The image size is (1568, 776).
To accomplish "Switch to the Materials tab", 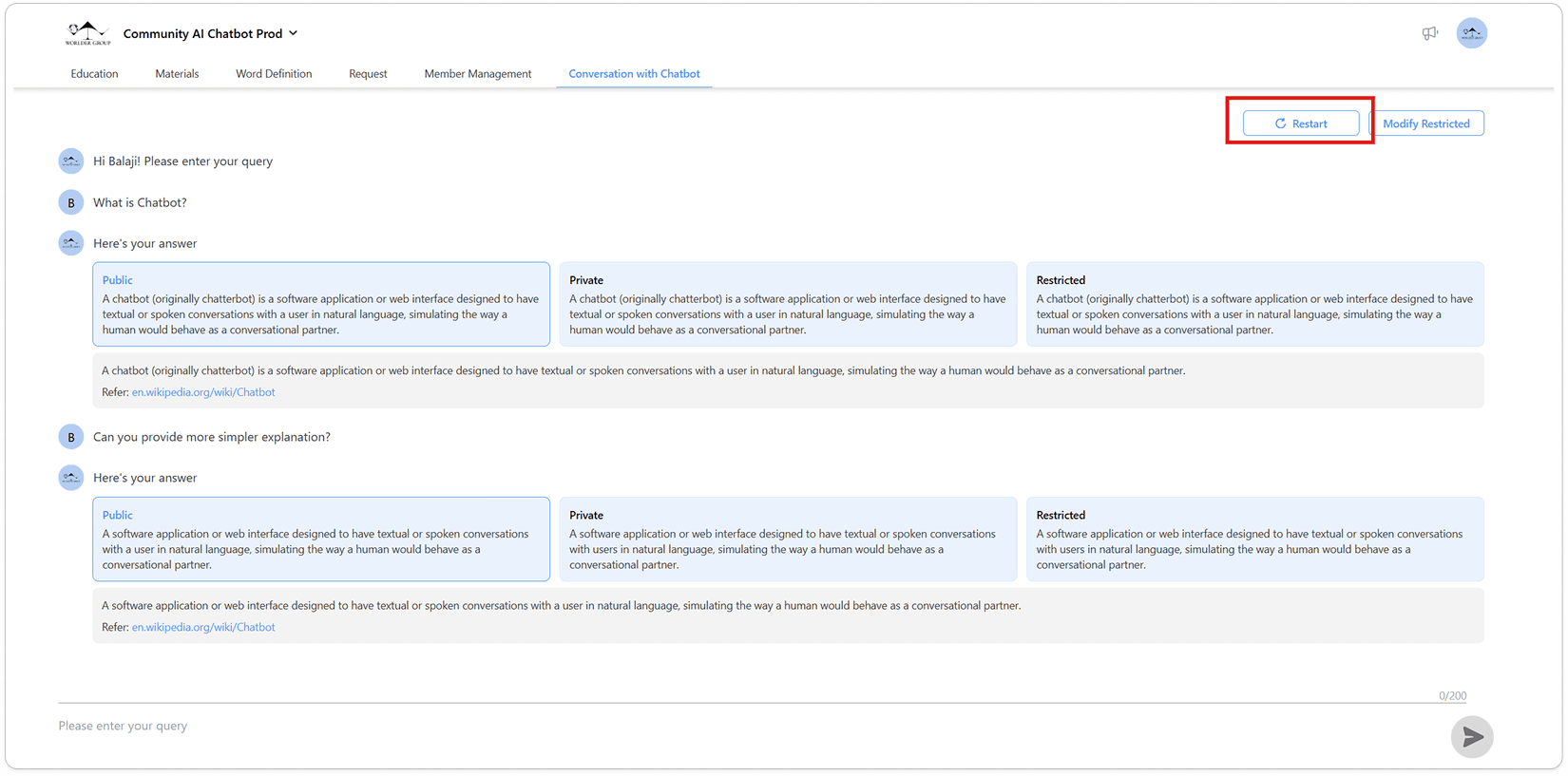I will 177,74.
